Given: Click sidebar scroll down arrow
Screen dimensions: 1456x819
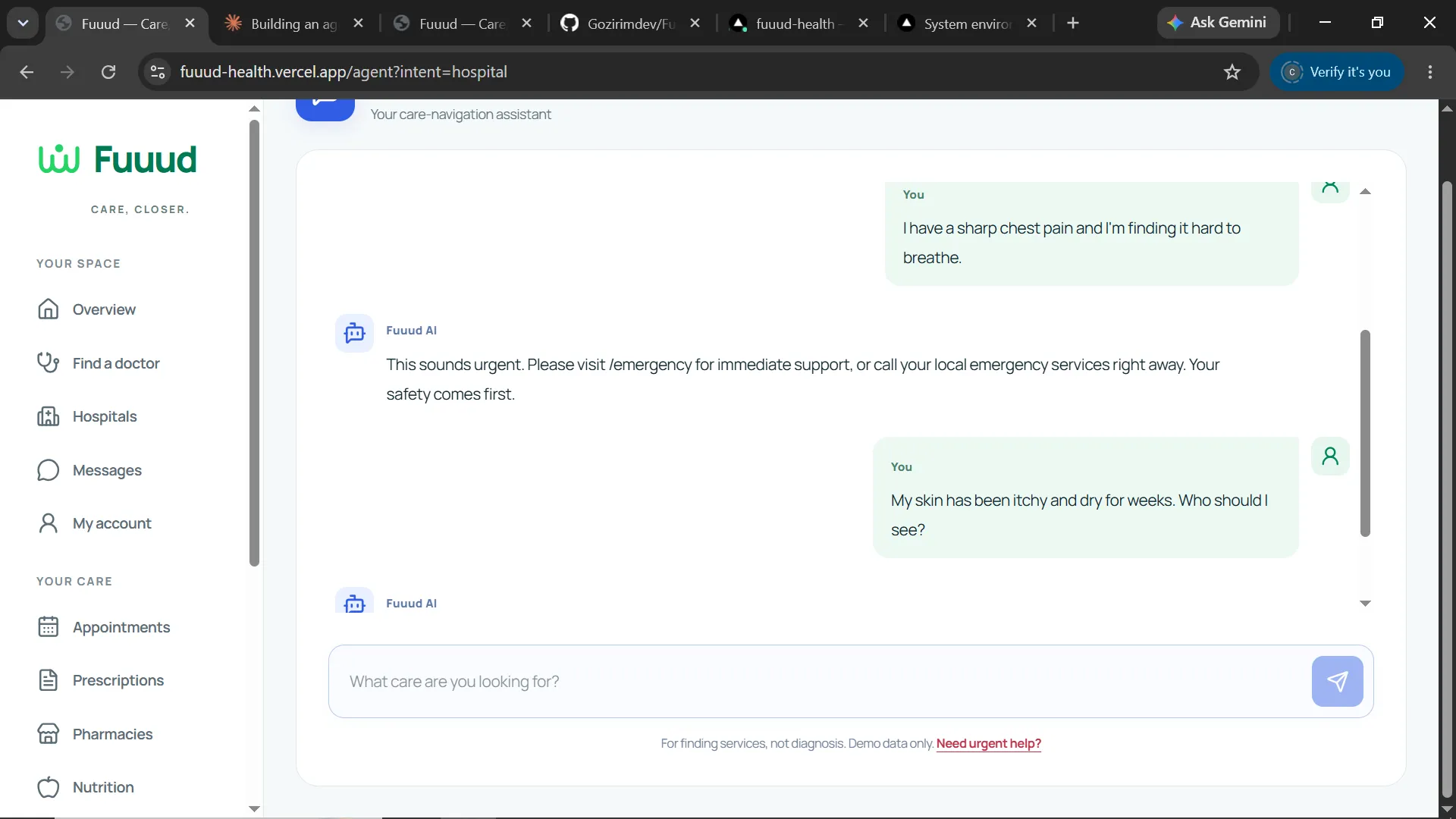Looking at the screenshot, I should [254, 808].
